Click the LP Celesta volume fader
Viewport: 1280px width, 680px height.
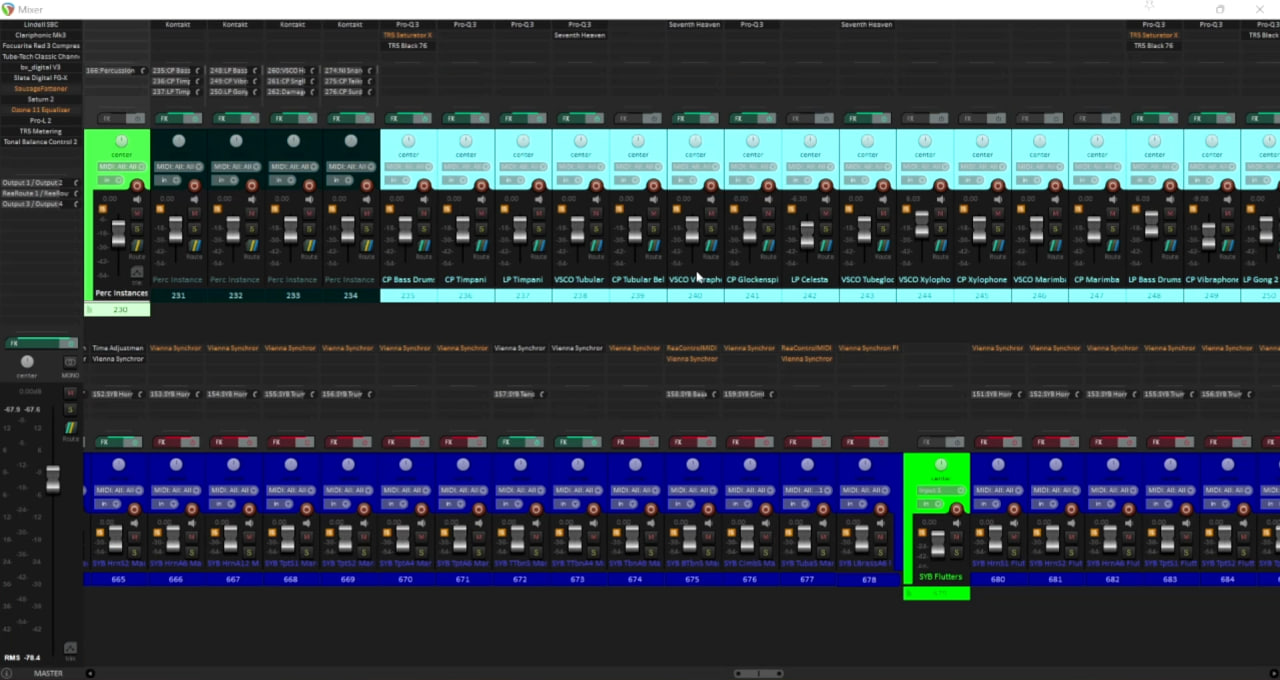tap(807, 234)
